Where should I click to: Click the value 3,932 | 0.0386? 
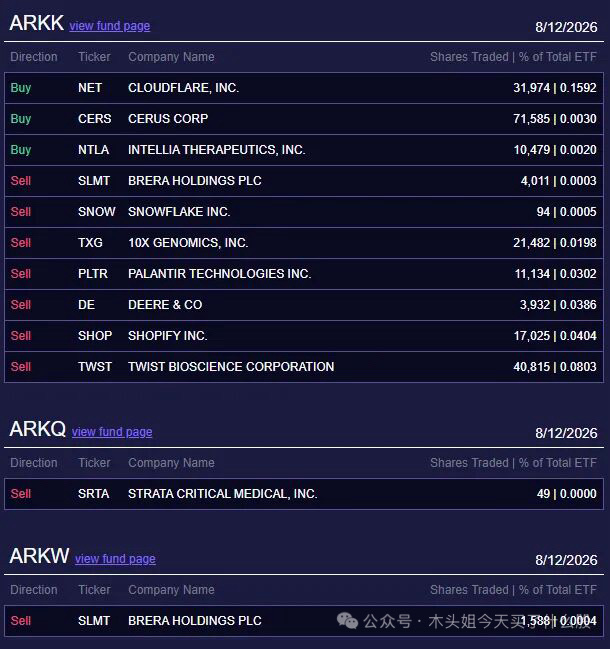coord(558,305)
